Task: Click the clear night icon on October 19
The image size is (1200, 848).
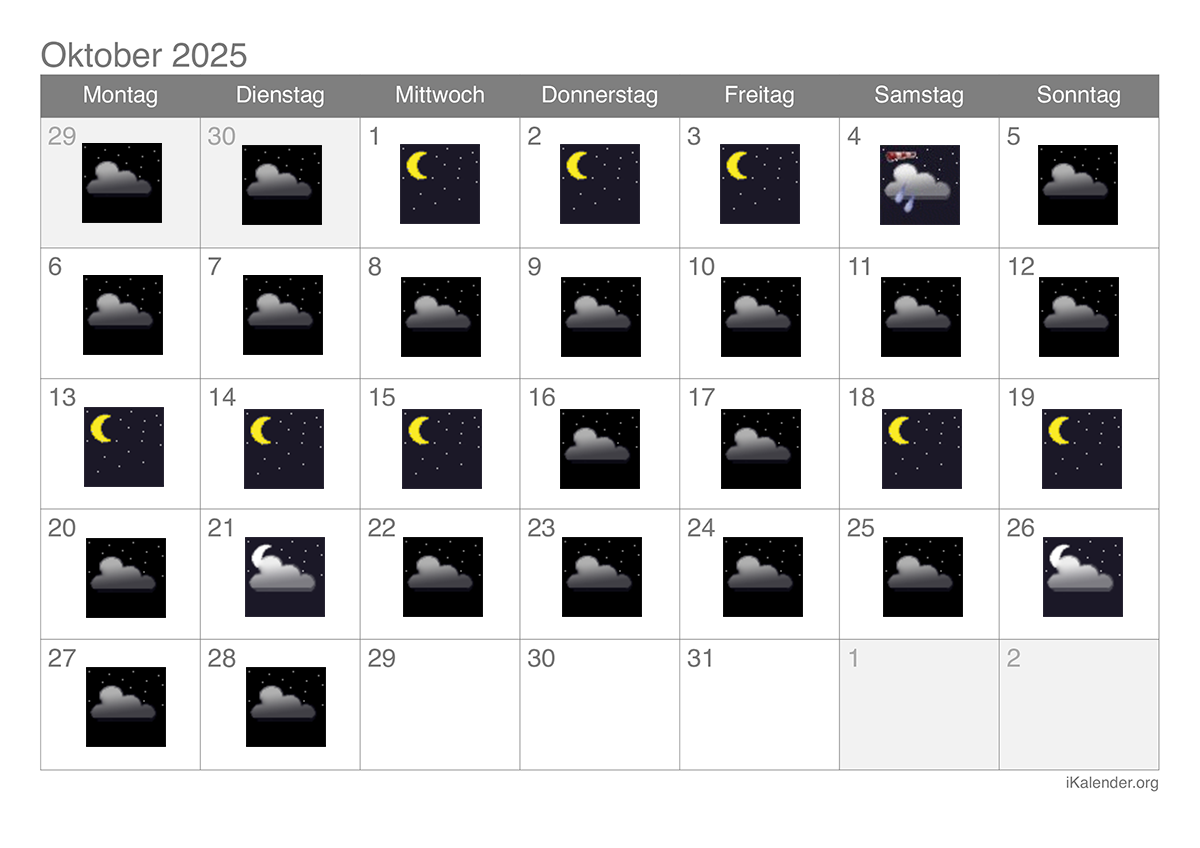Action: click(x=1081, y=449)
